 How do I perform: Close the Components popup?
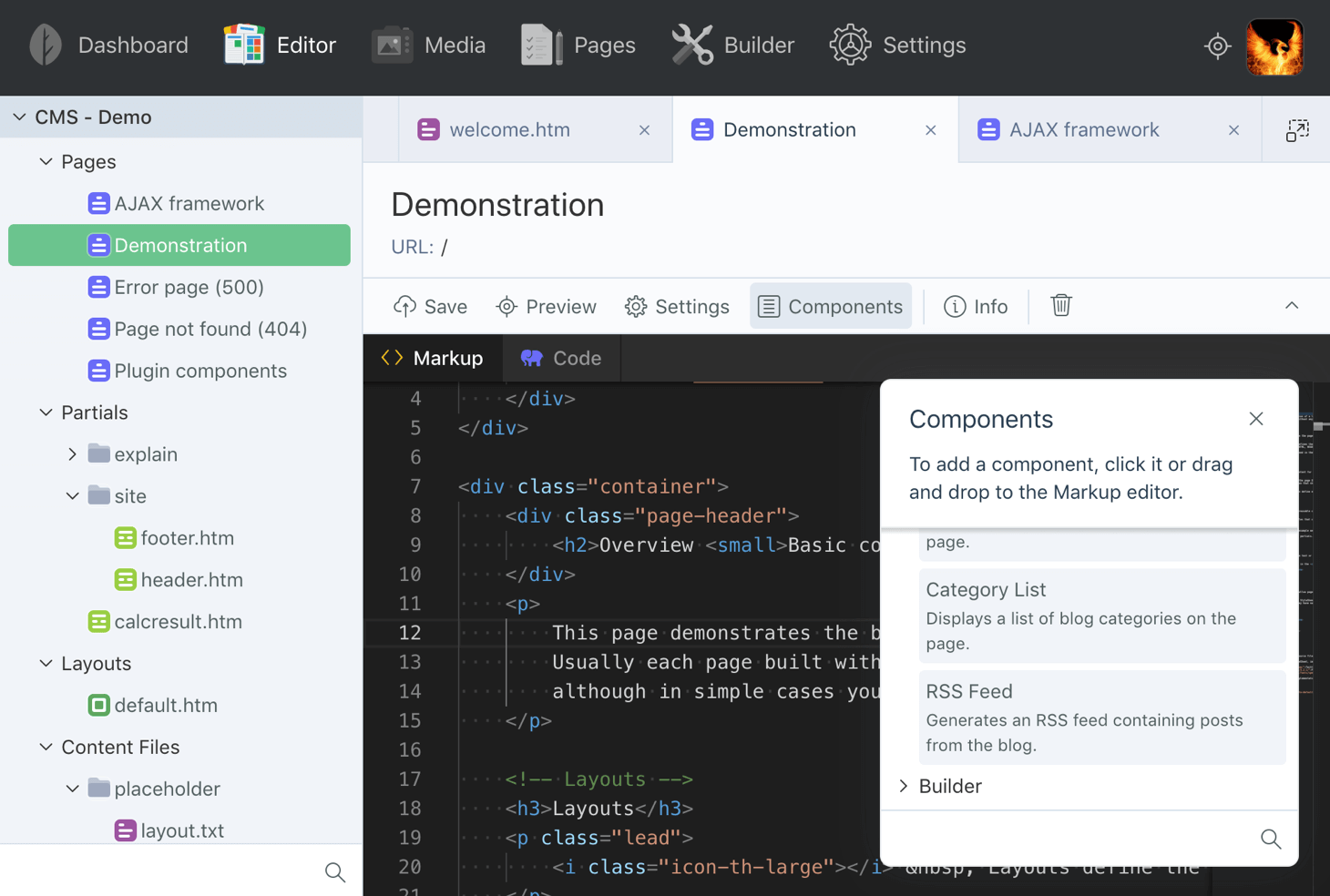tap(1255, 419)
